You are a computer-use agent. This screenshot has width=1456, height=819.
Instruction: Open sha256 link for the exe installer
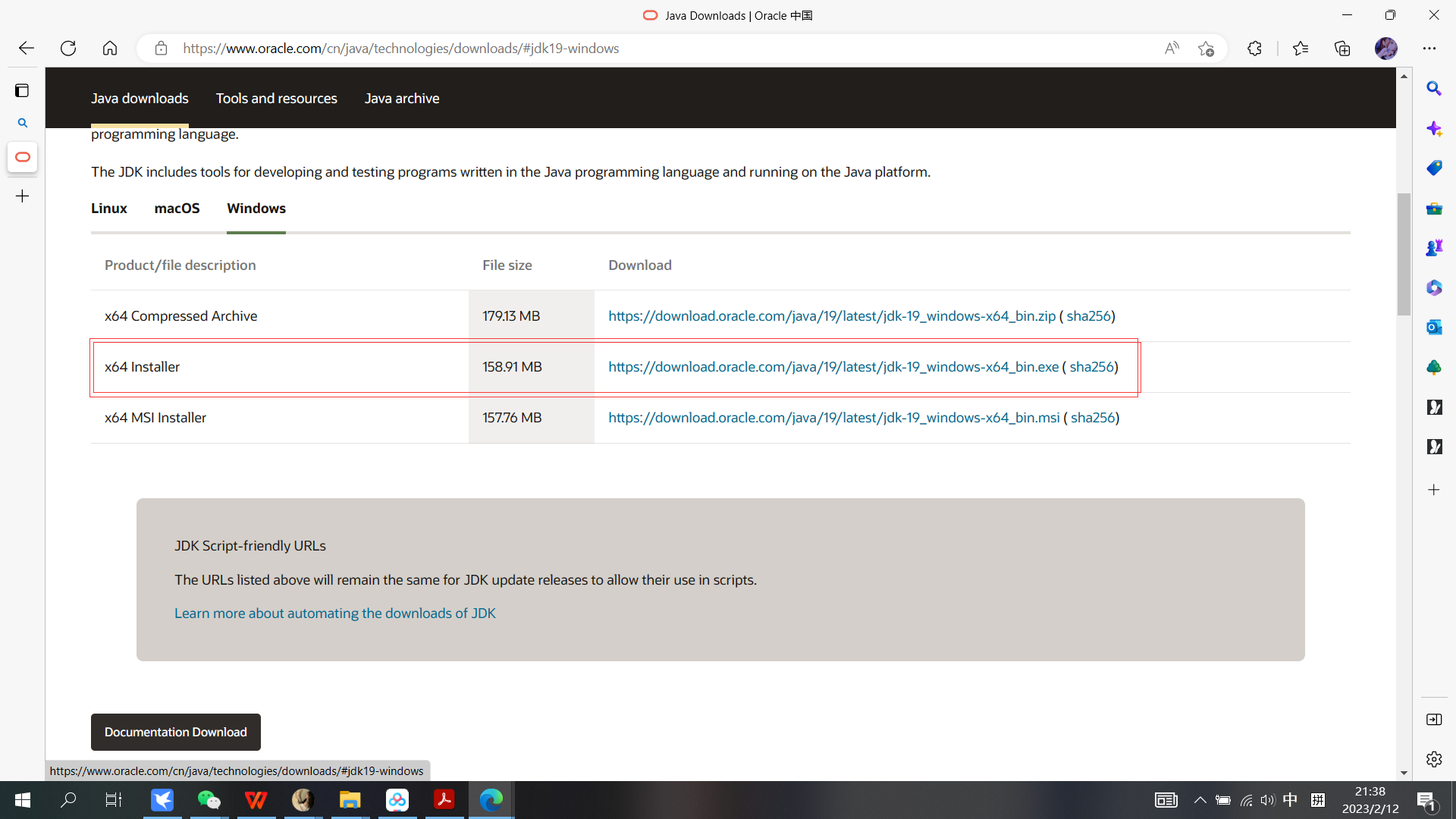tap(1091, 367)
